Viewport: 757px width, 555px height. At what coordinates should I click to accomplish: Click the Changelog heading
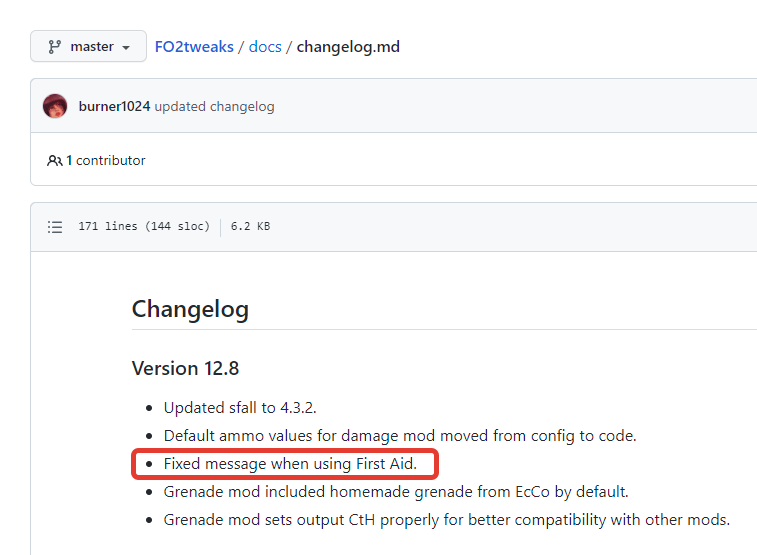[x=190, y=309]
